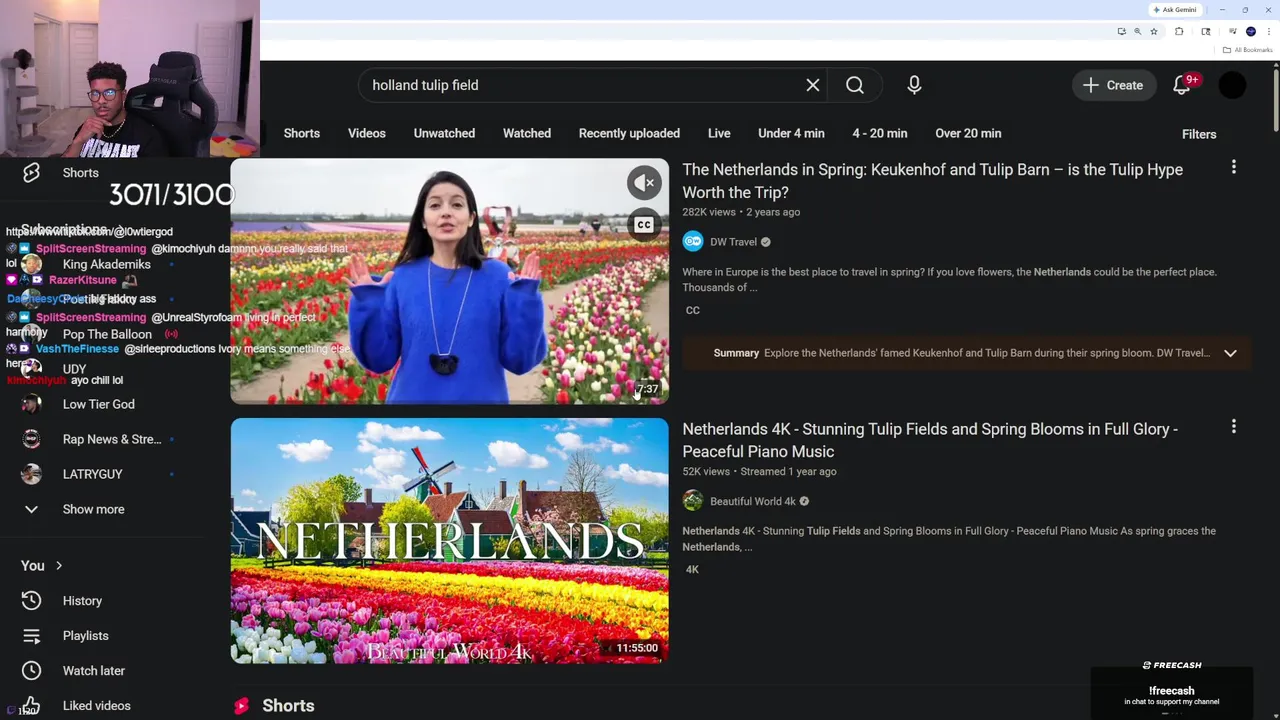Select the Live filter chip
This screenshot has width=1280, height=720.
click(719, 133)
